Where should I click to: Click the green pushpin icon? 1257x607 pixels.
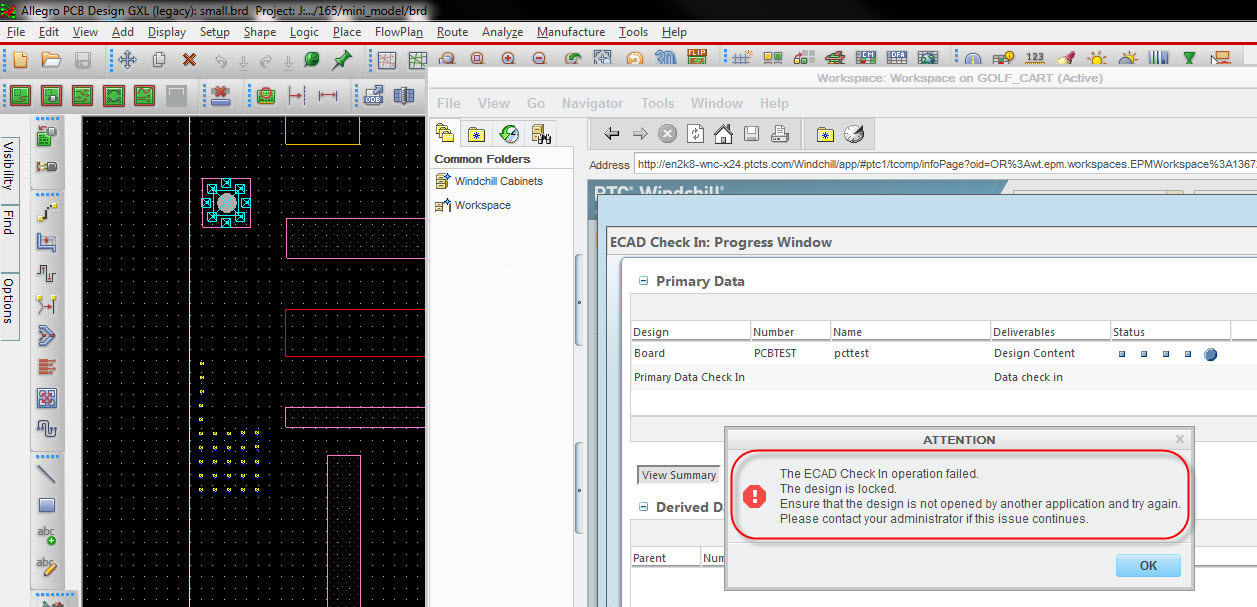341,60
